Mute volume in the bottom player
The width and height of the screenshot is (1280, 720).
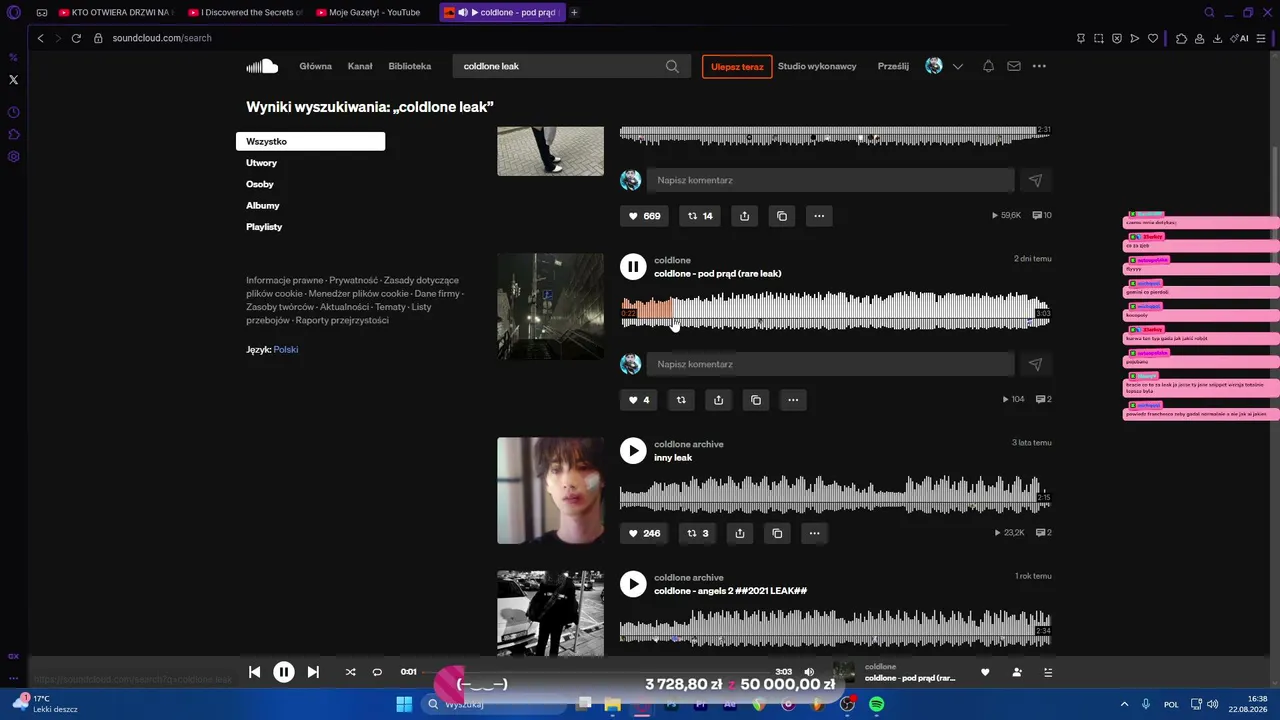click(x=809, y=672)
